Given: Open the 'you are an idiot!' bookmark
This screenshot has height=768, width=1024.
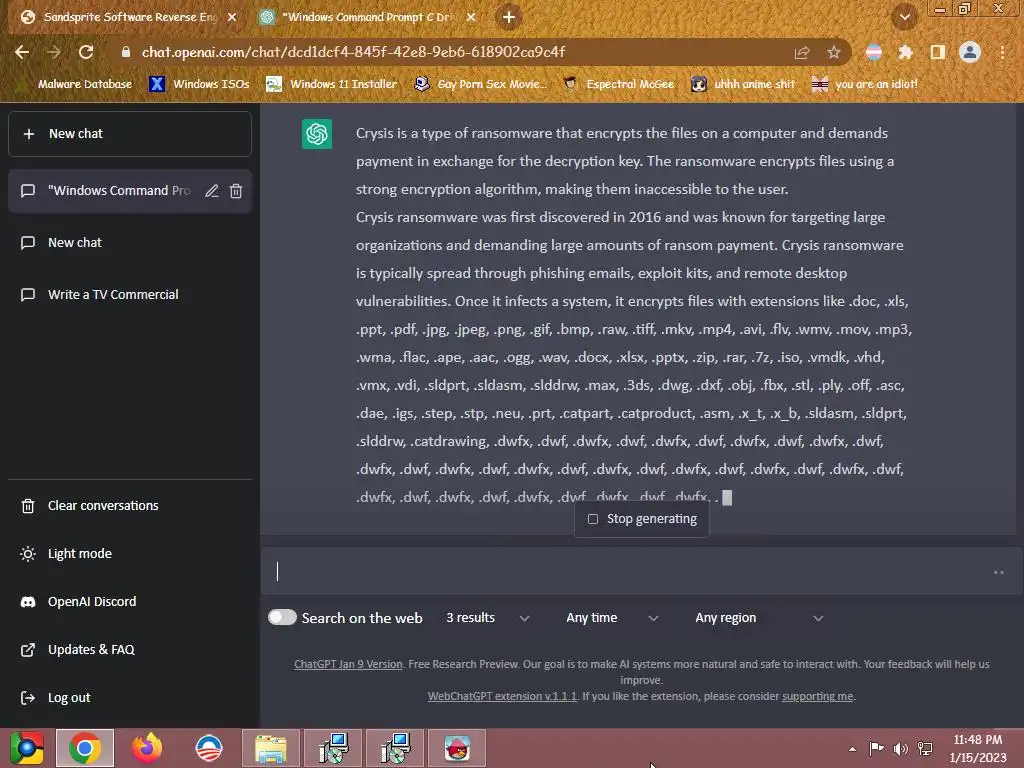Looking at the screenshot, I should click(x=864, y=84).
